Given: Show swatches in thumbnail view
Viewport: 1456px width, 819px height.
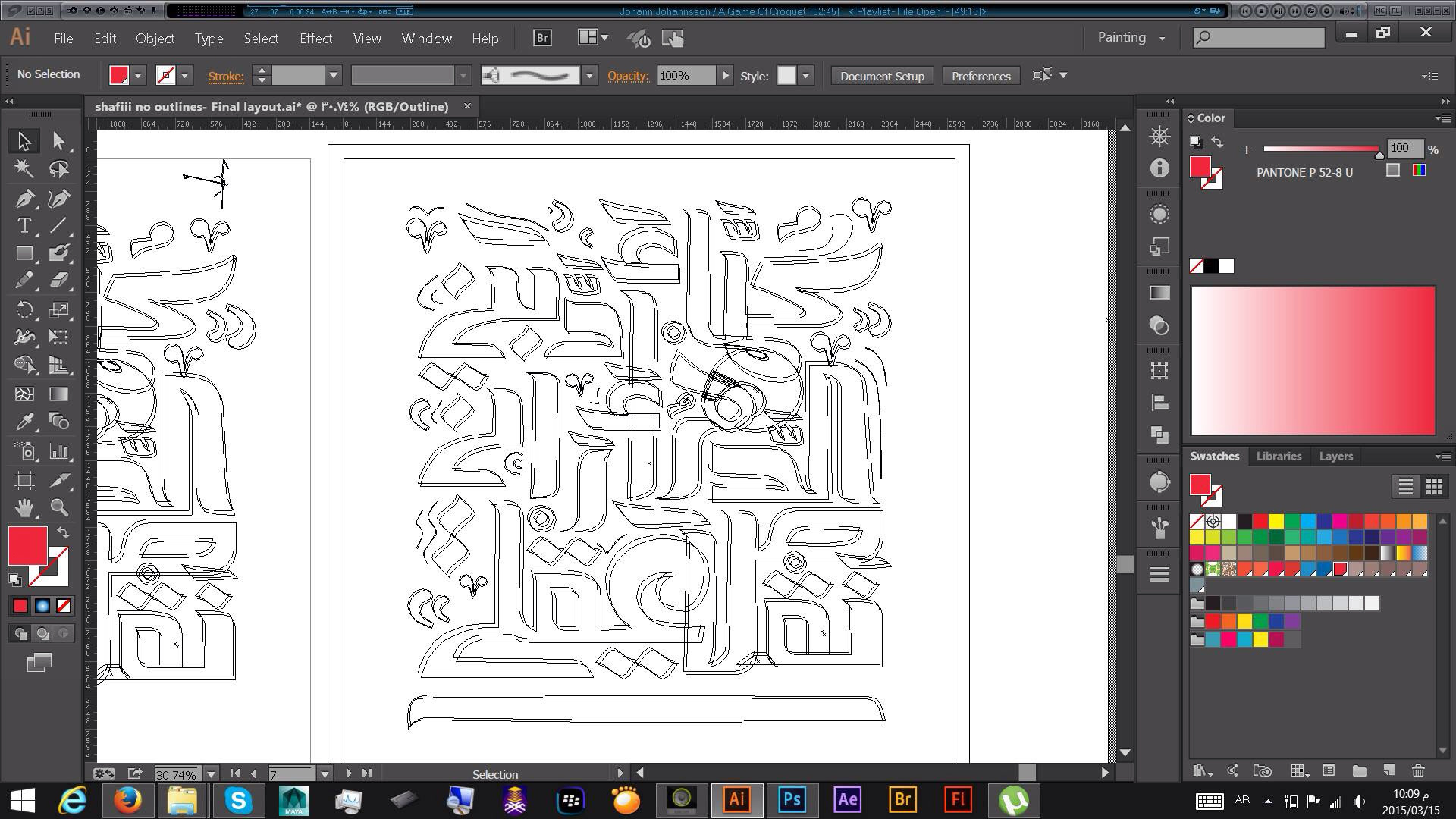Looking at the screenshot, I should (1433, 487).
